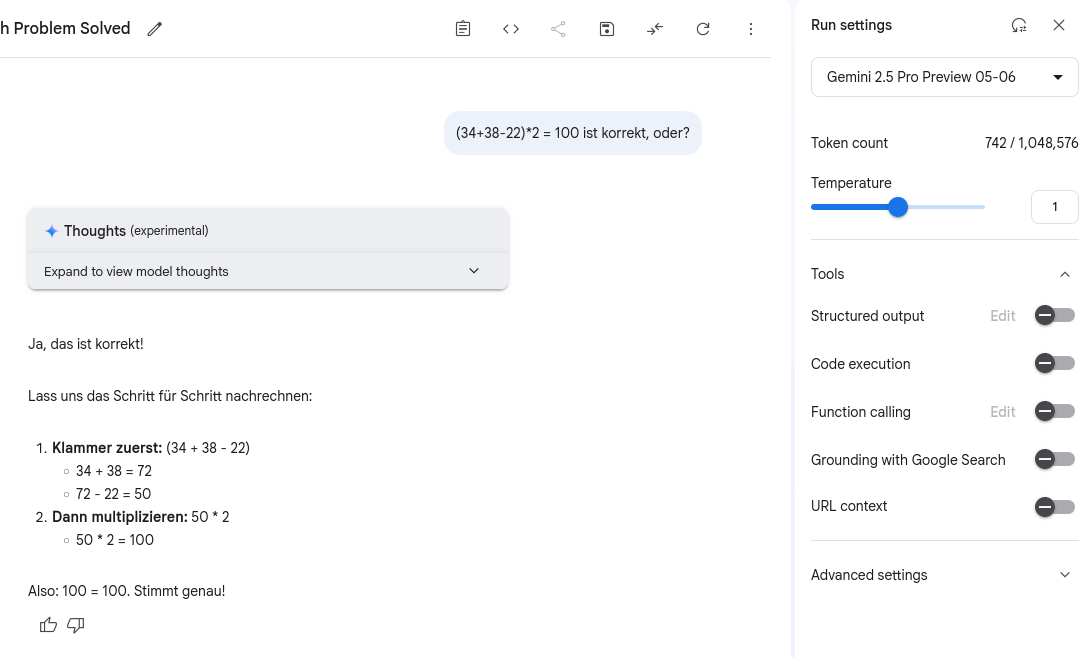
Task: Reset run settings to defaults icon
Action: pyautogui.click(x=1019, y=25)
